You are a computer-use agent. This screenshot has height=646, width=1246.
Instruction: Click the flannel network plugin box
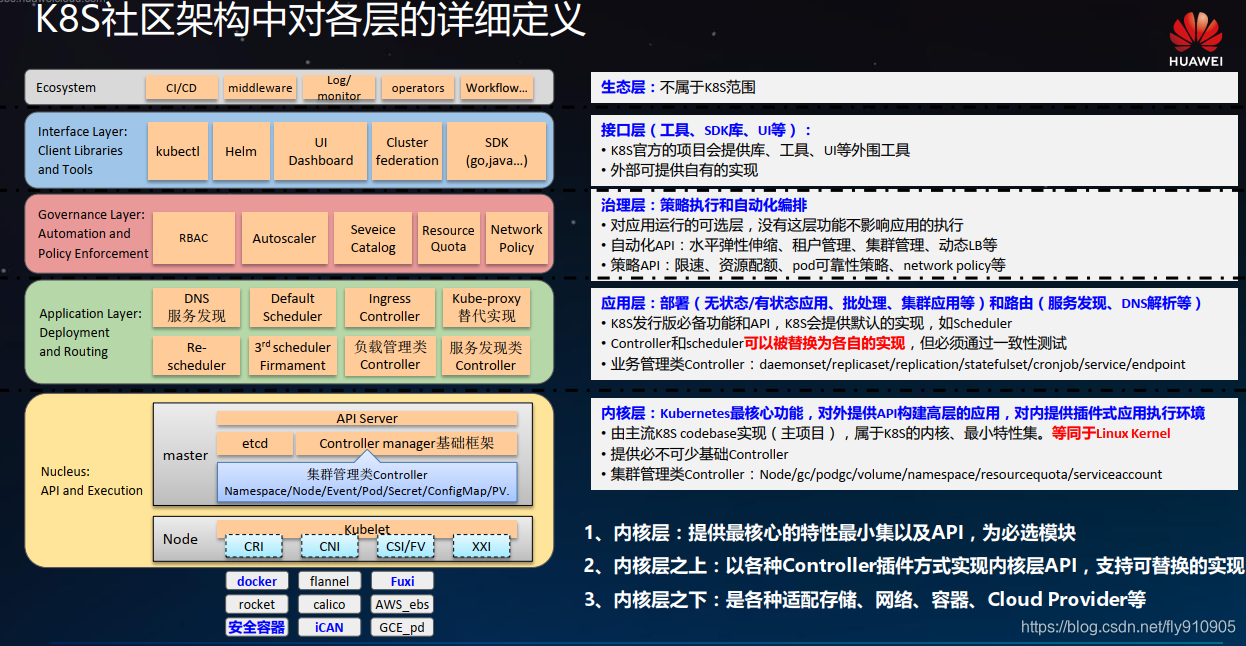pos(329,581)
